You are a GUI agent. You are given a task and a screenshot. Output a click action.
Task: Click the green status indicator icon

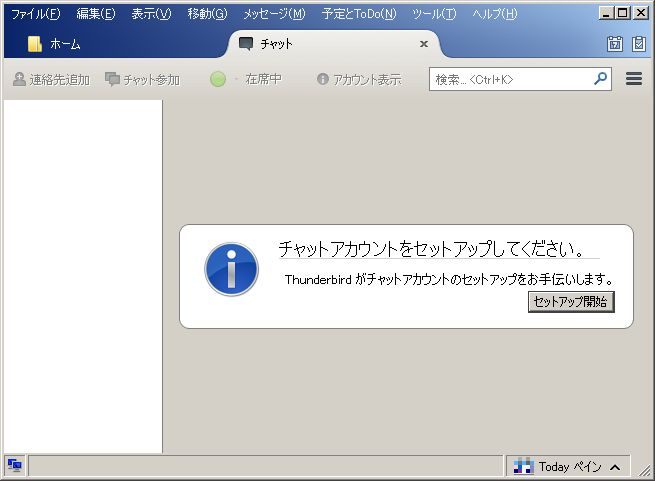[x=218, y=79]
